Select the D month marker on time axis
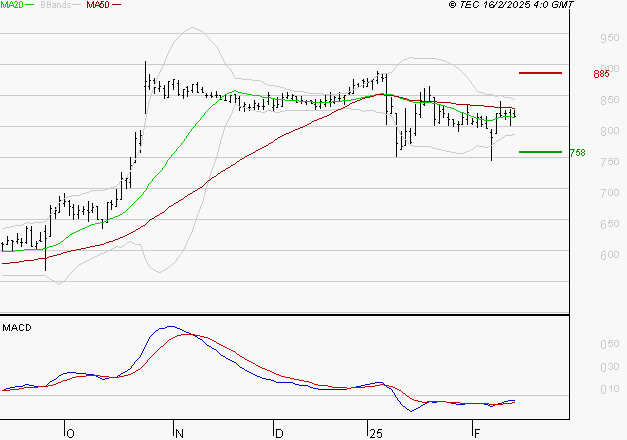This screenshot has height=440, width=627. coord(278,433)
